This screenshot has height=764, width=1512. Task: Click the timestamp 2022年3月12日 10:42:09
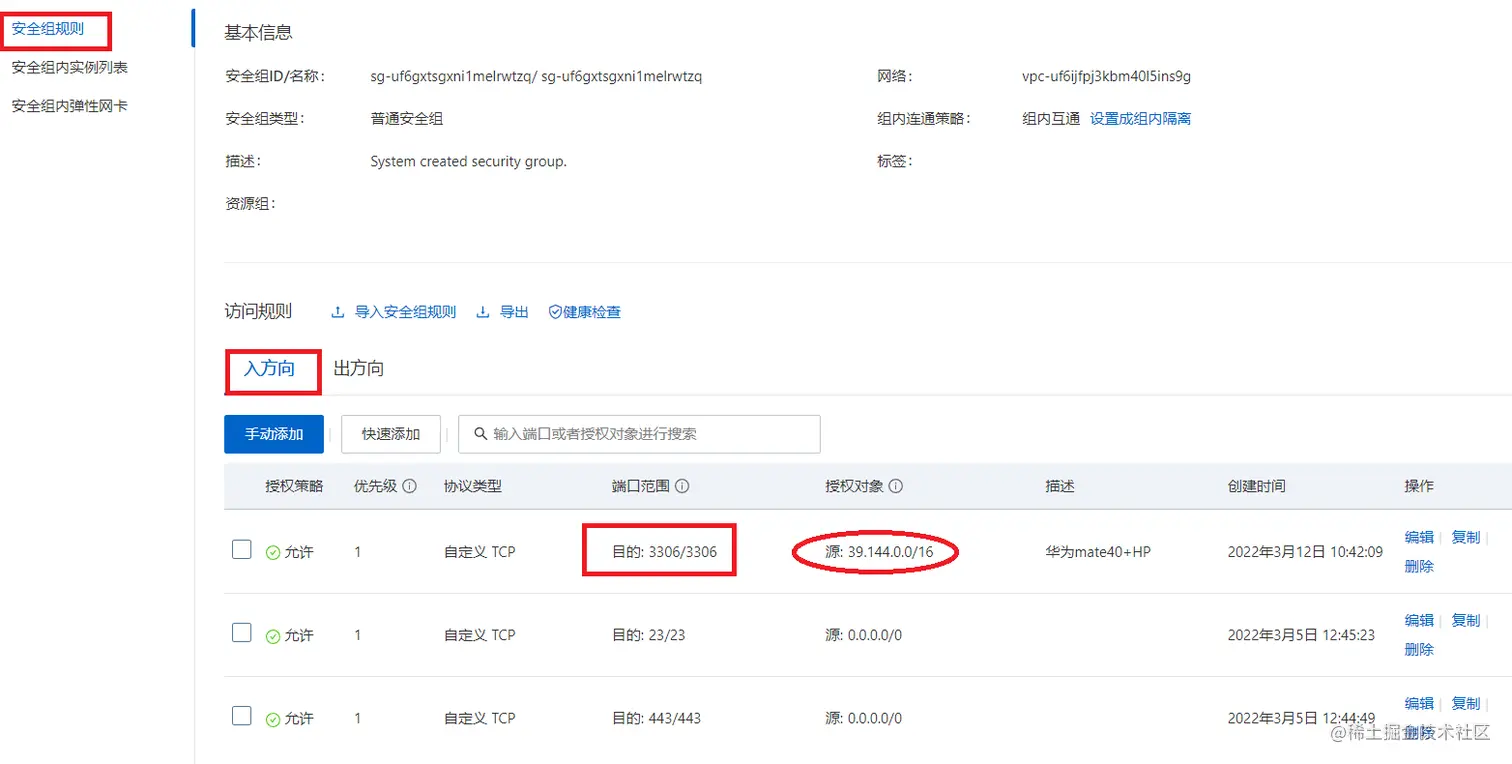1305,551
